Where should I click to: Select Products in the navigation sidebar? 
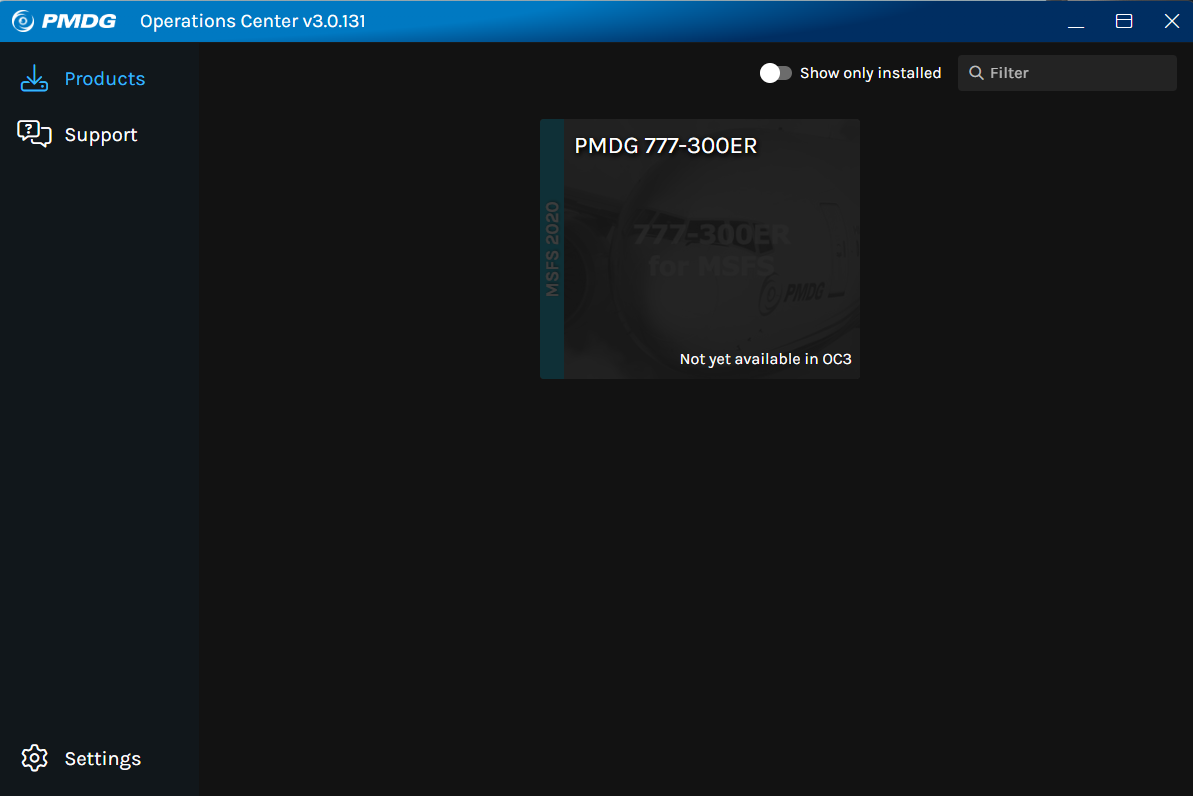click(x=104, y=78)
